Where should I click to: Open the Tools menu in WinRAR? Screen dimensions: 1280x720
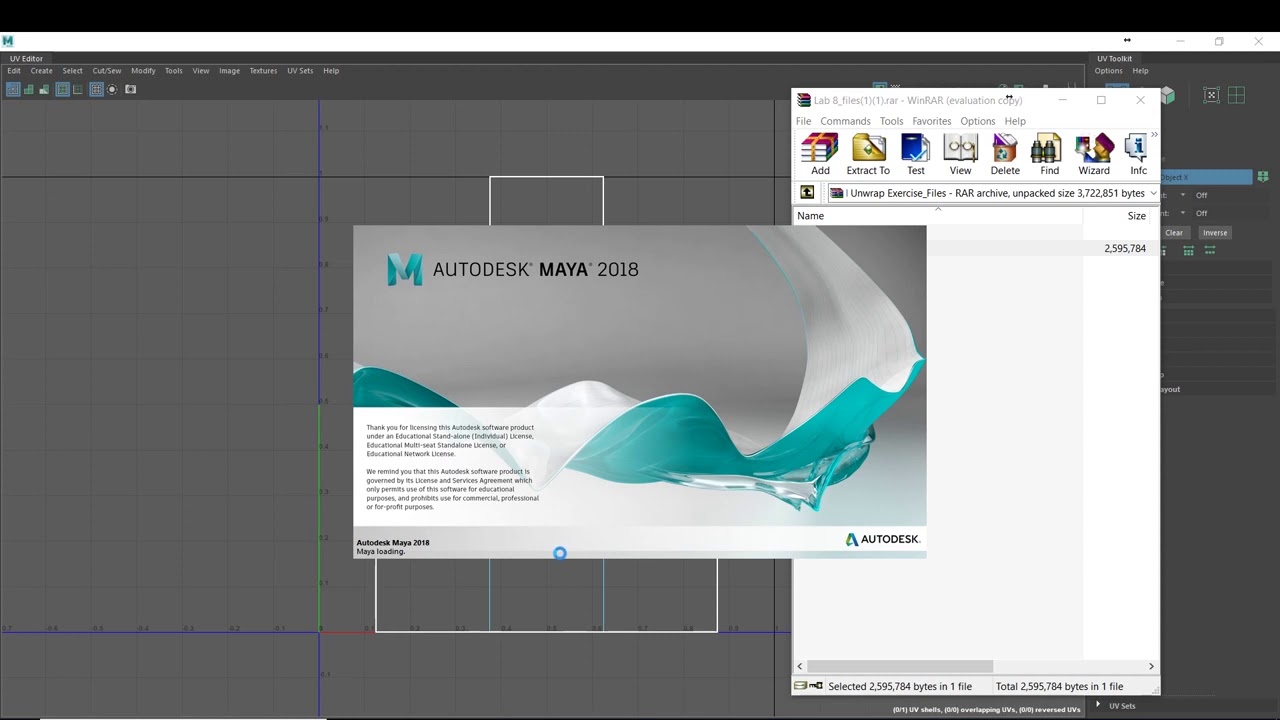point(891,121)
